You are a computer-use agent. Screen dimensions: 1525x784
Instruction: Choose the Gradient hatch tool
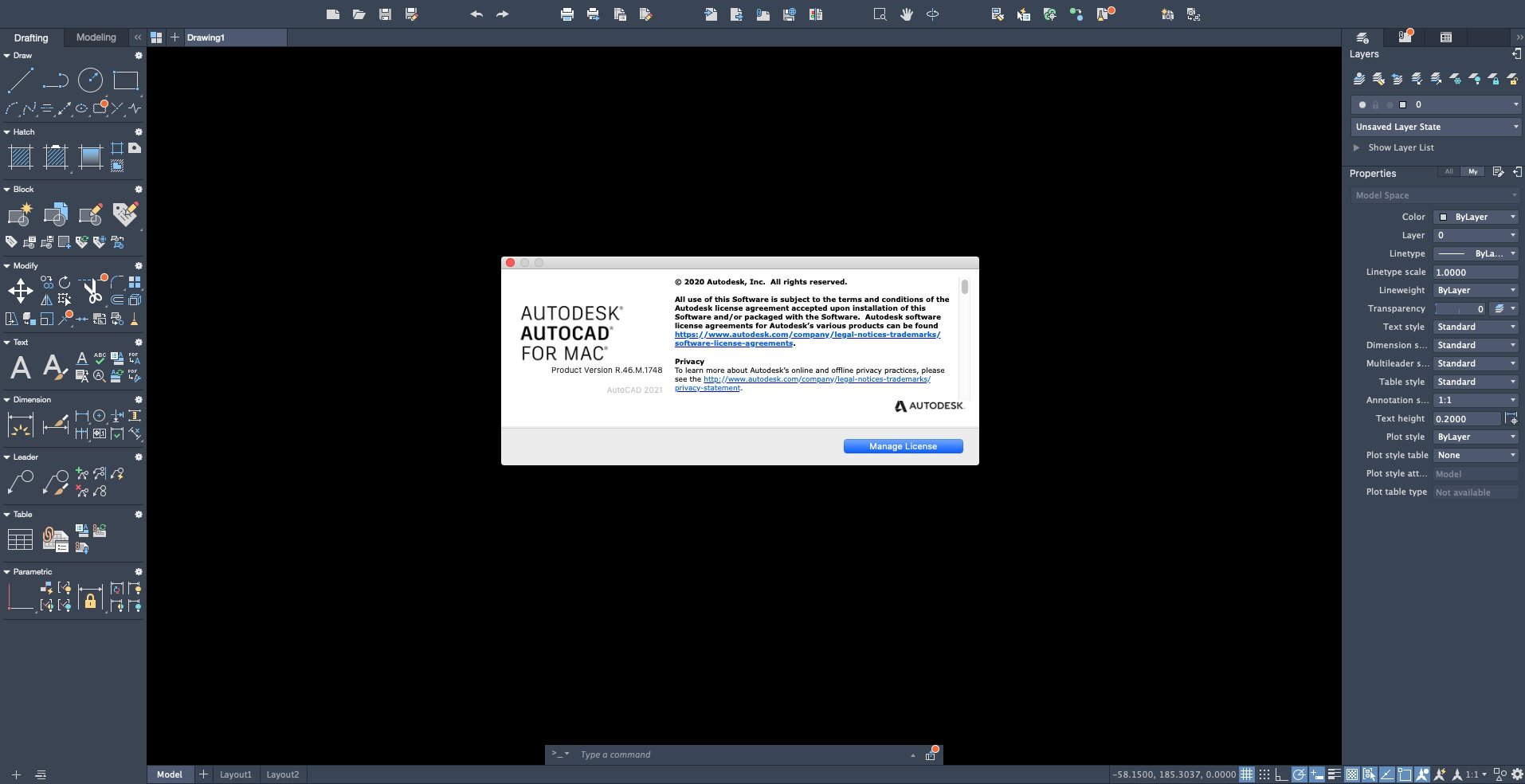[x=90, y=157]
